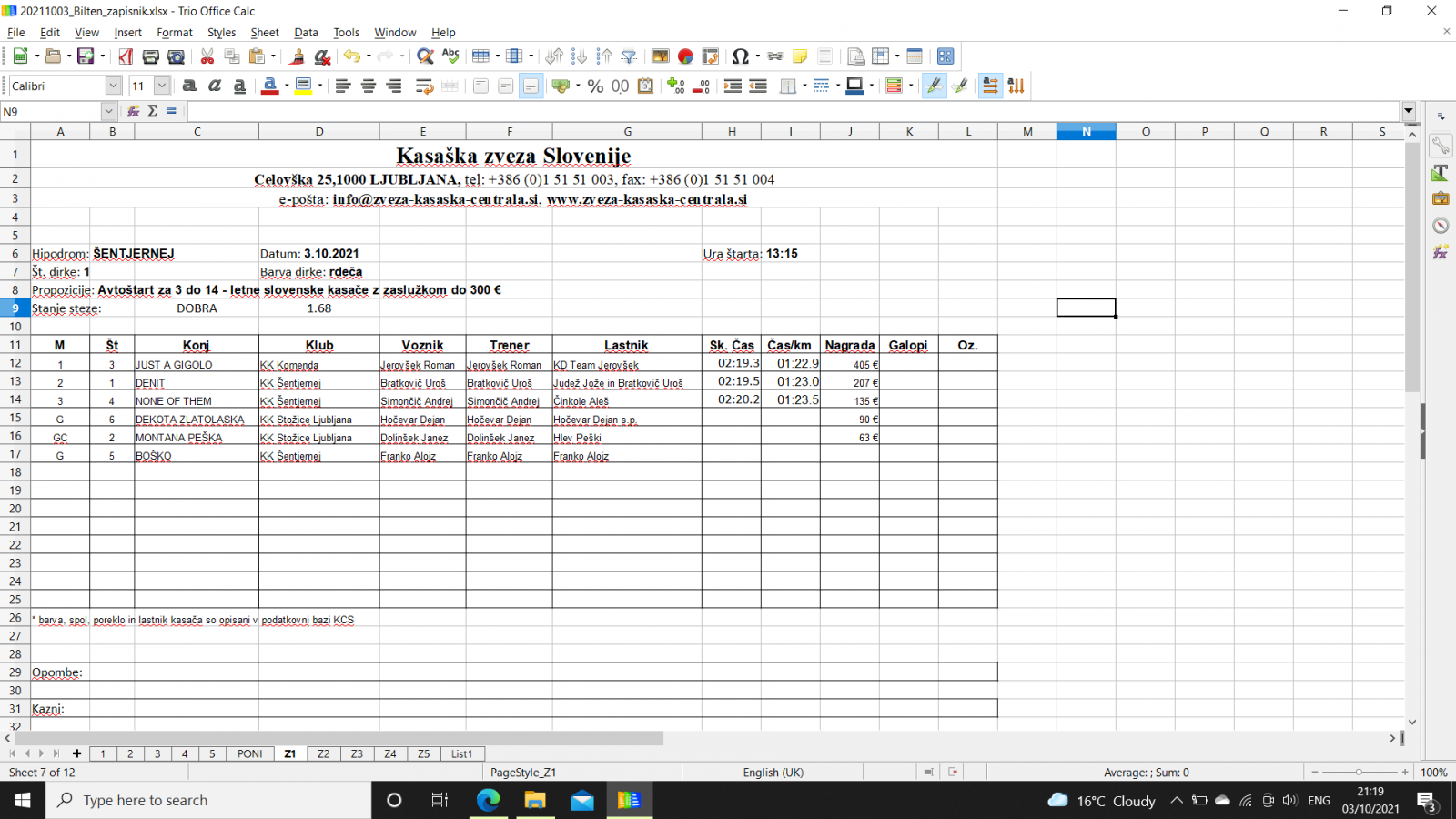Image resolution: width=1456 pixels, height=819 pixels.
Task: Click the Clone Formatting paintbrush icon
Action: [x=297, y=56]
